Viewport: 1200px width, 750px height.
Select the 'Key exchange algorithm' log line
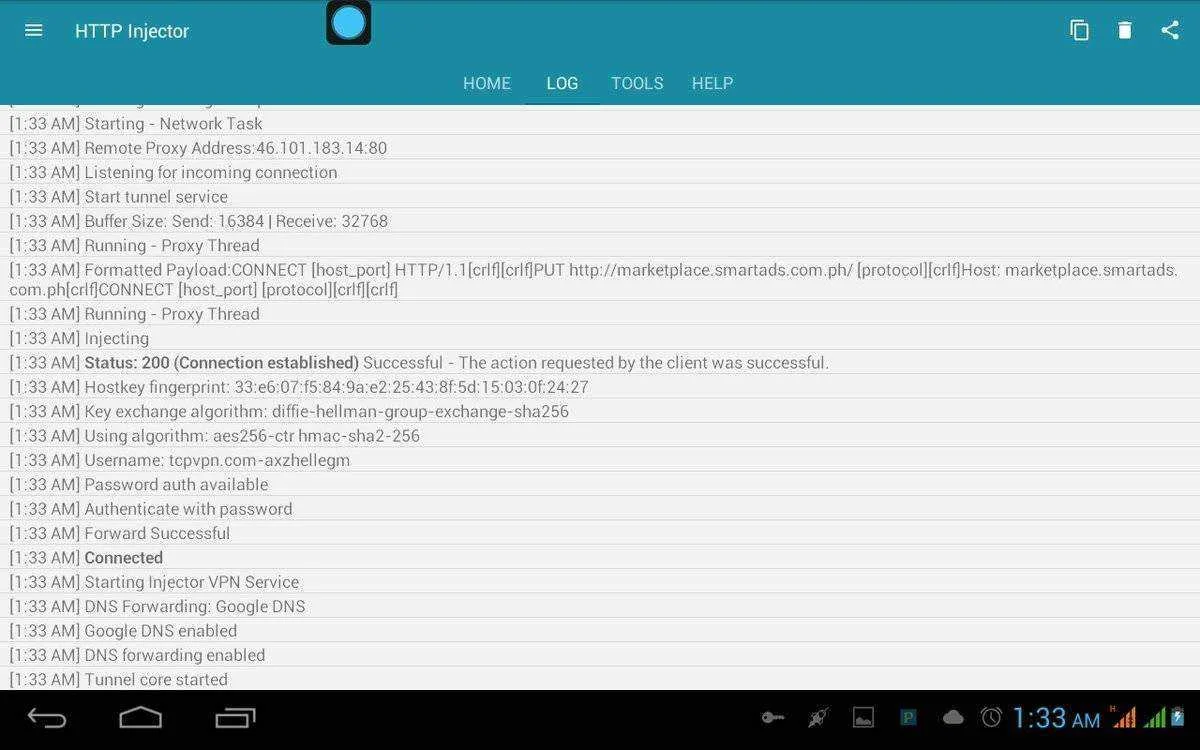tap(600, 411)
